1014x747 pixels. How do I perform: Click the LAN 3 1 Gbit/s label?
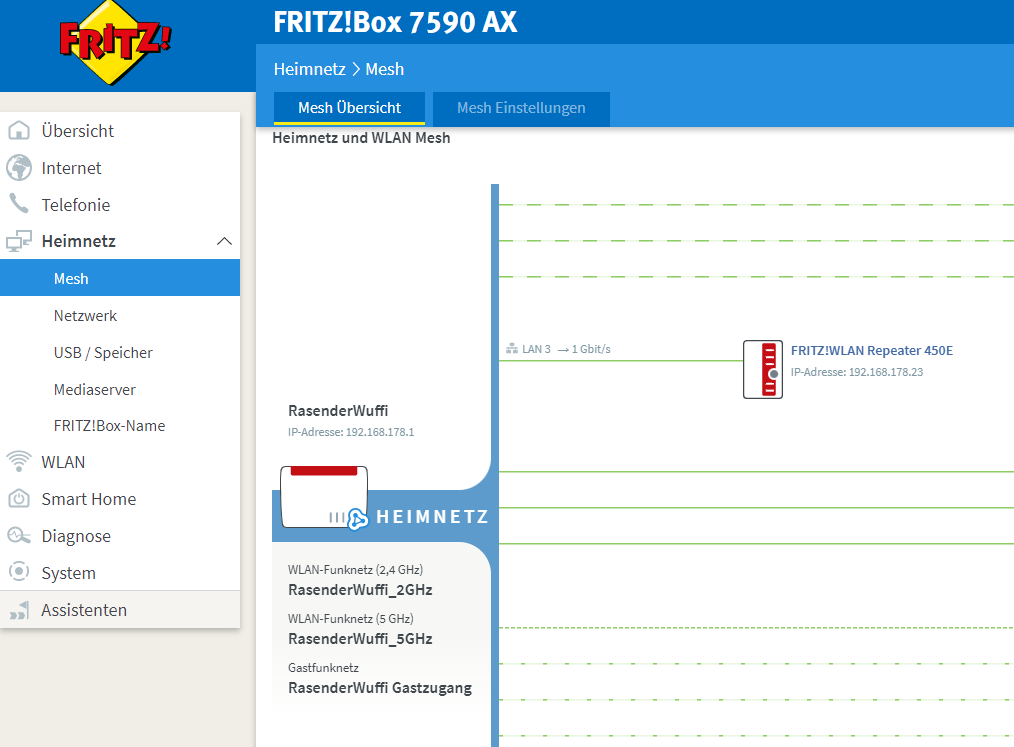click(x=566, y=349)
